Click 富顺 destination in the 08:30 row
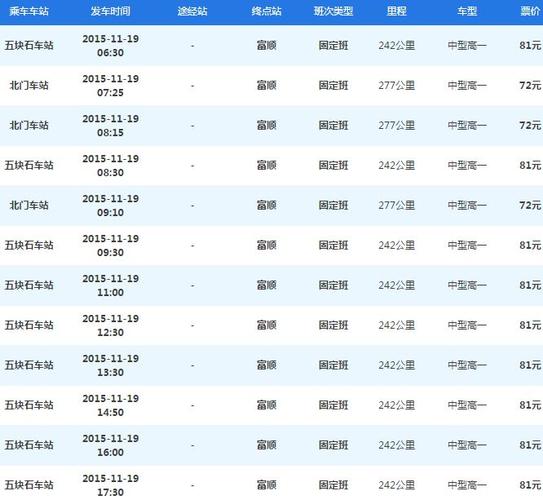 pyautogui.click(x=266, y=166)
